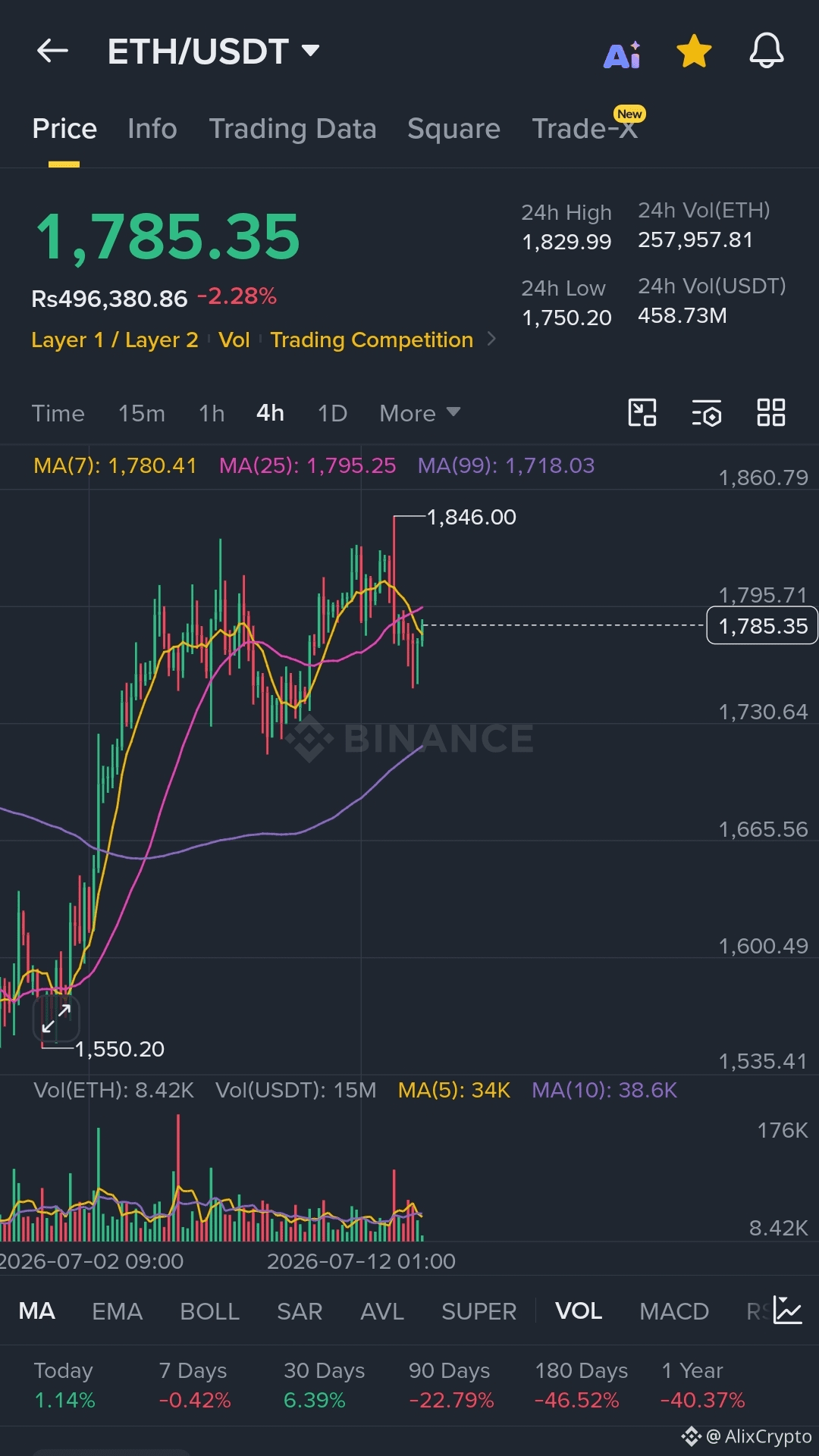
Task: Open the Trade-X tab
Action: coord(585,129)
